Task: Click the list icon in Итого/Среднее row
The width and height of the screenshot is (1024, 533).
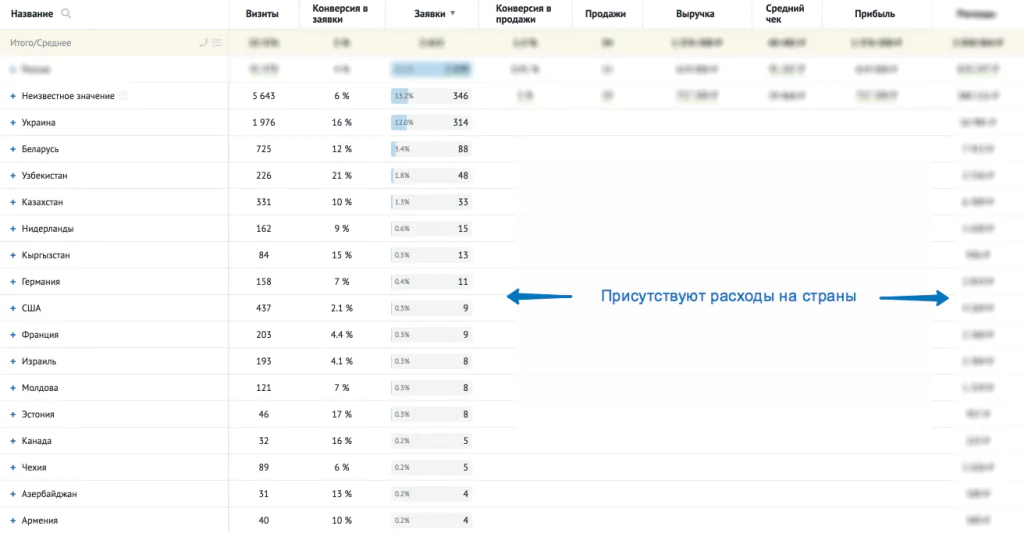Action: (x=217, y=43)
